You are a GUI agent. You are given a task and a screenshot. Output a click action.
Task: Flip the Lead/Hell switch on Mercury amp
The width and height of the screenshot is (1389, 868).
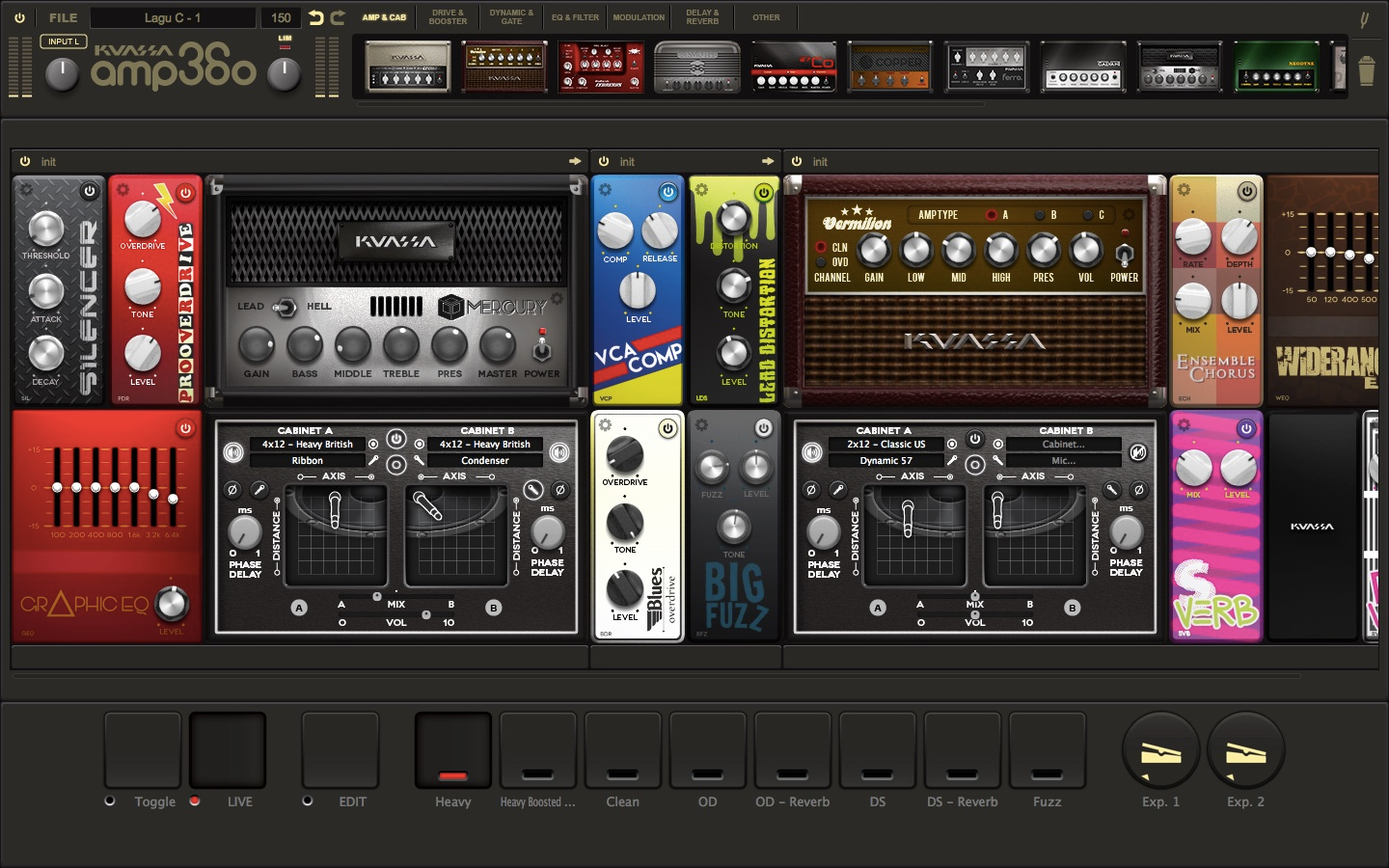[285, 307]
